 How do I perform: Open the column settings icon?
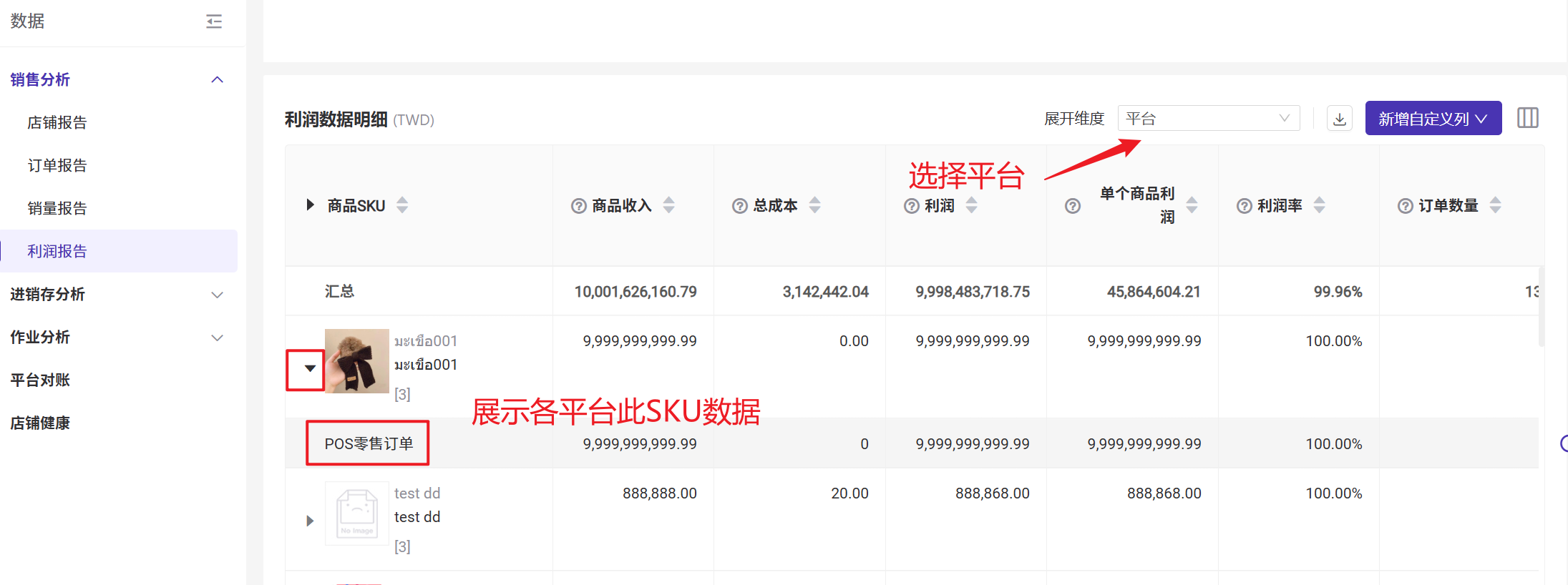click(1527, 118)
